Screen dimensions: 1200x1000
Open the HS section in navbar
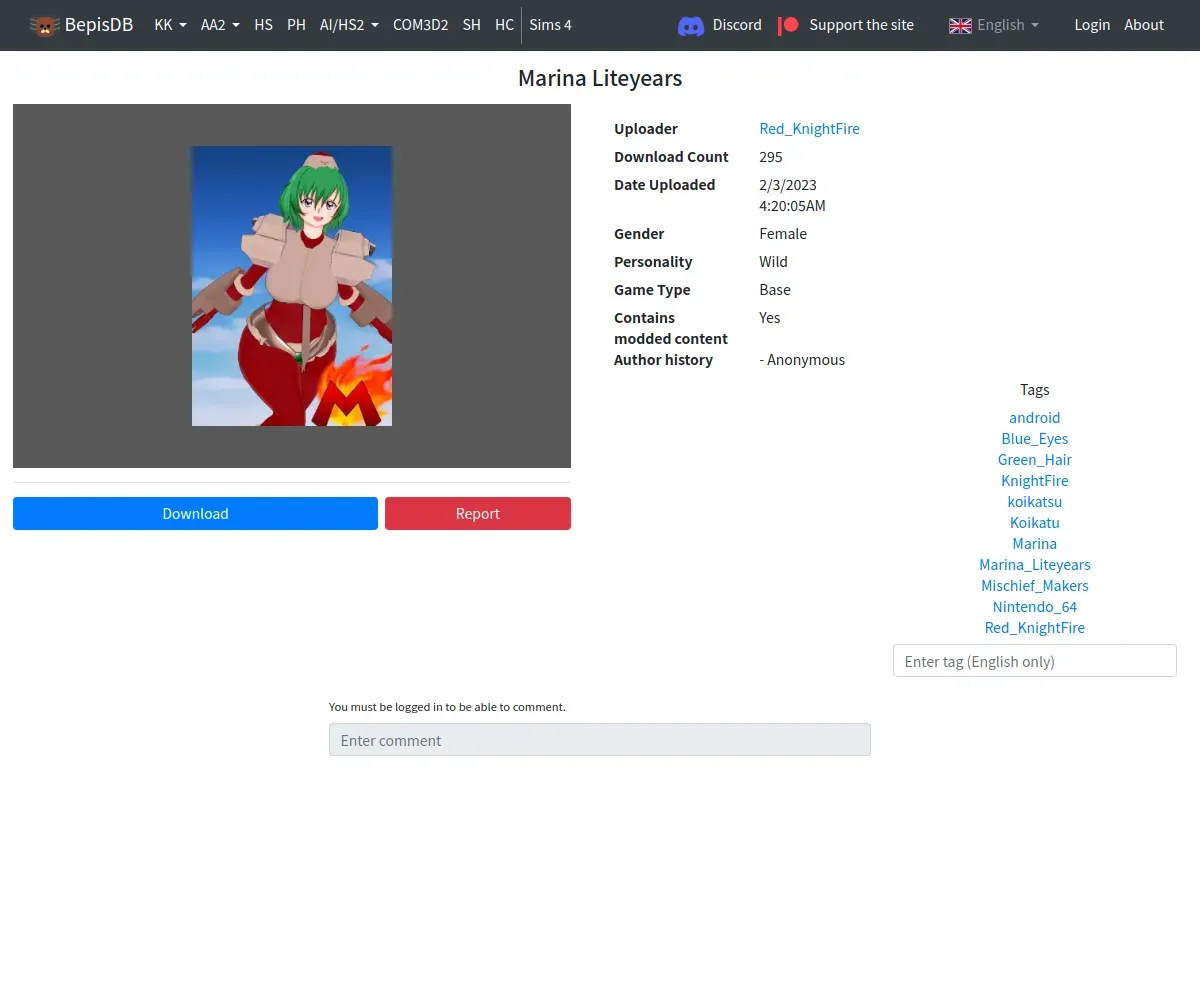pos(263,25)
